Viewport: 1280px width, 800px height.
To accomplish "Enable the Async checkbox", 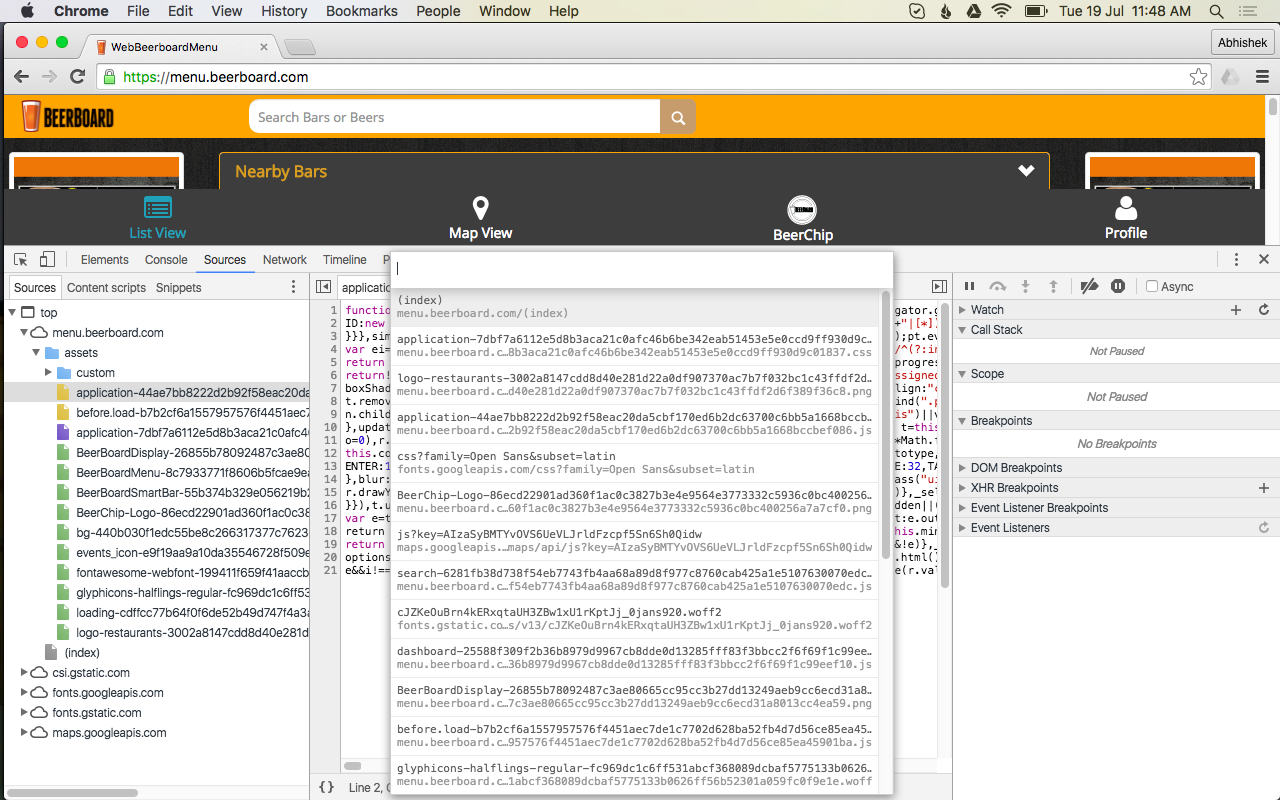I will [x=1152, y=287].
